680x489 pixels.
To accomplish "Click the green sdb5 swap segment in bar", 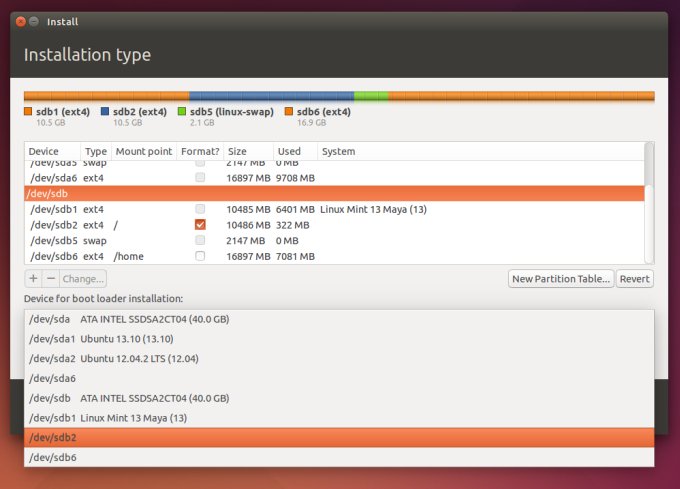I will pos(371,96).
